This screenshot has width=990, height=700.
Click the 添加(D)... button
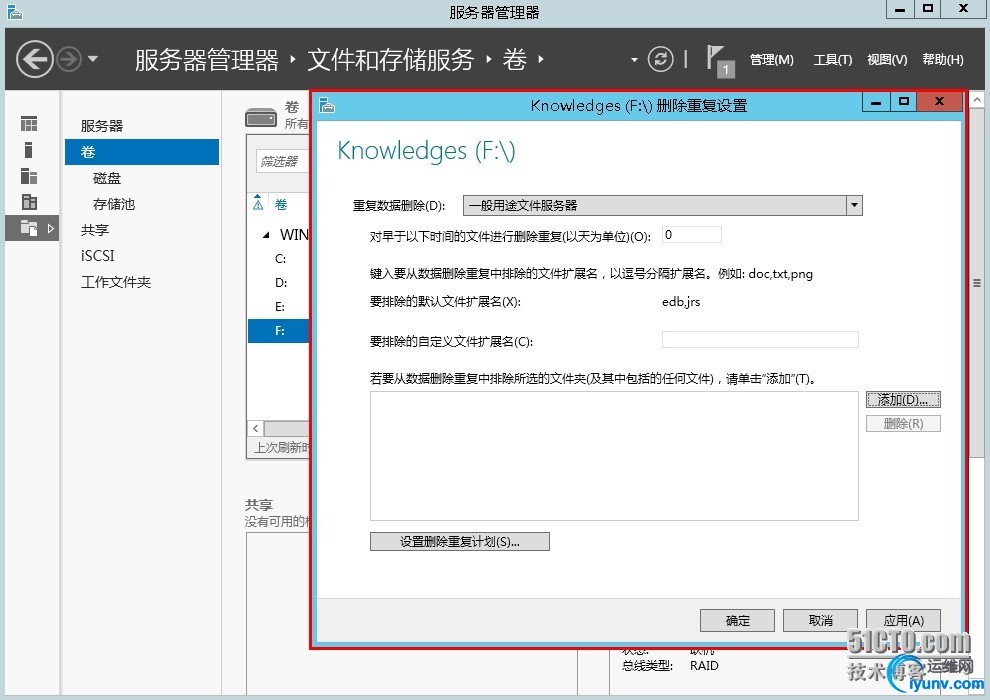[x=903, y=399]
